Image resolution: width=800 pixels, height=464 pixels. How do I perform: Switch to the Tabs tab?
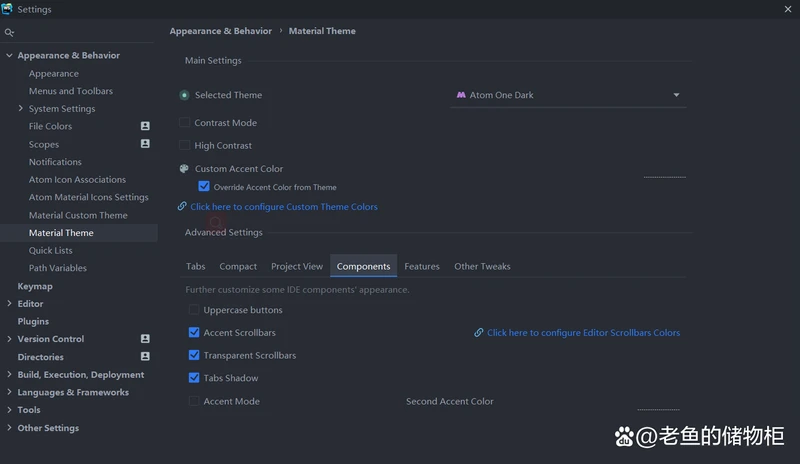pos(195,266)
